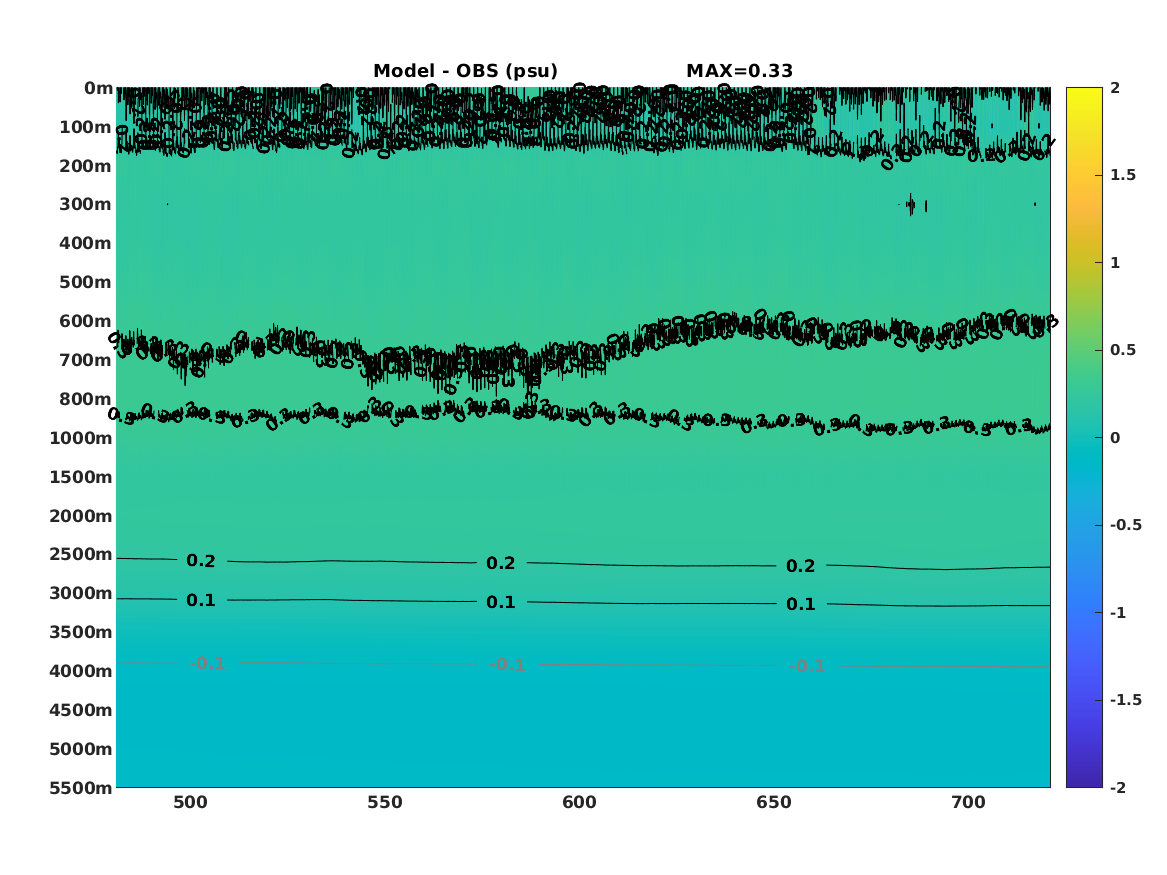Click the plot title 'Model - OBS (psu)'
The image size is (1167, 875).
point(465,71)
